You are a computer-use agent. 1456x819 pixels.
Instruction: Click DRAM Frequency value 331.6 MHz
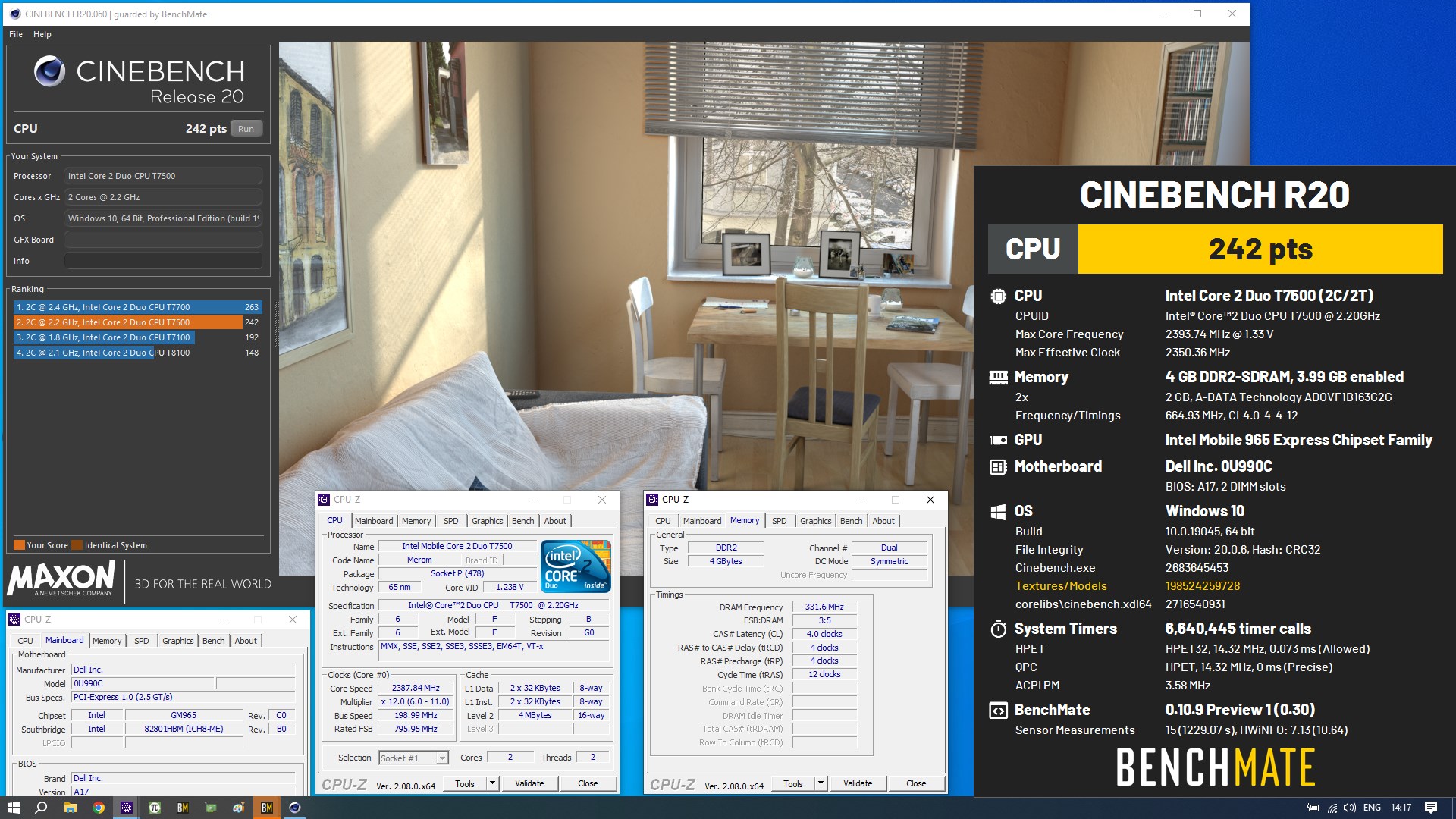tap(824, 607)
